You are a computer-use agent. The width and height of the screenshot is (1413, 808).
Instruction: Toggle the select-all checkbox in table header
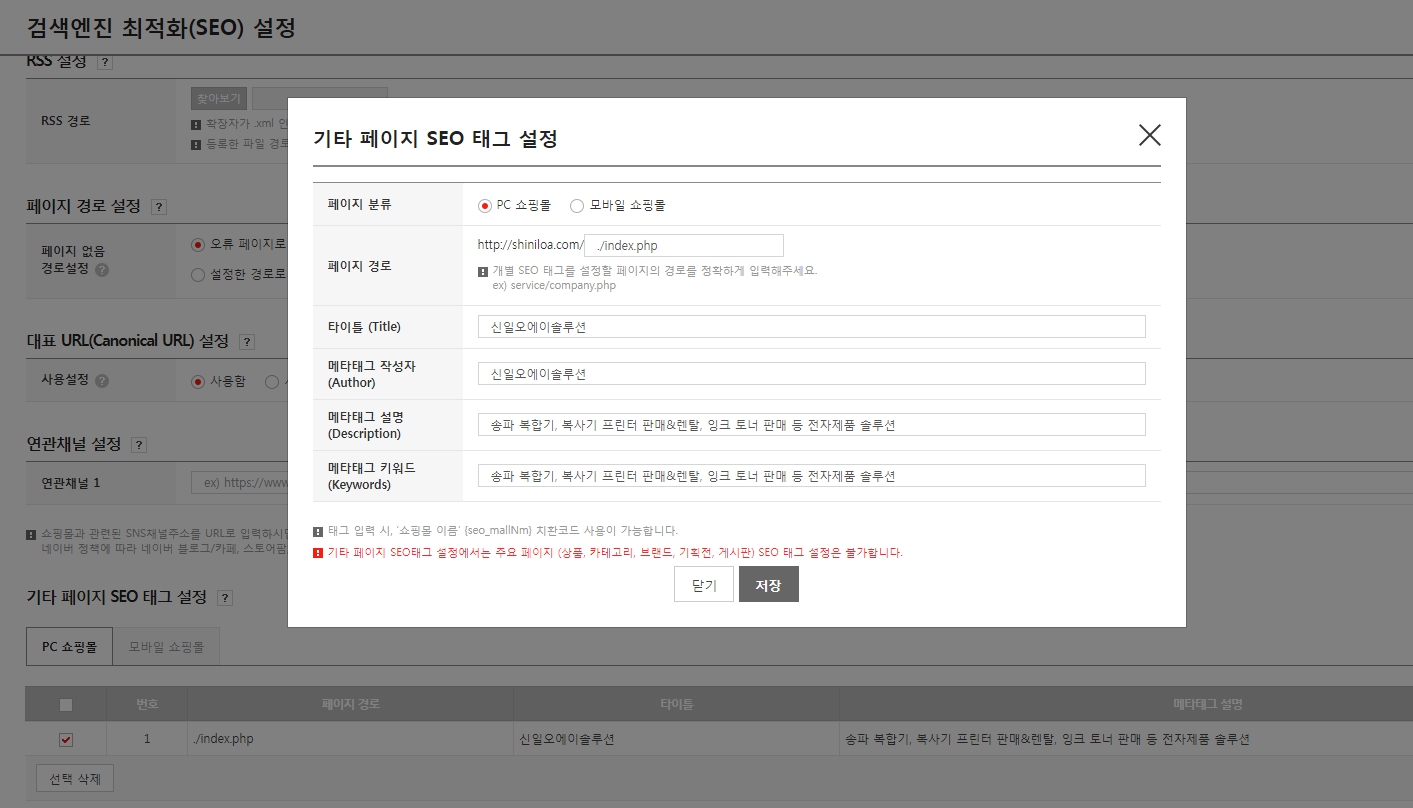66,705
